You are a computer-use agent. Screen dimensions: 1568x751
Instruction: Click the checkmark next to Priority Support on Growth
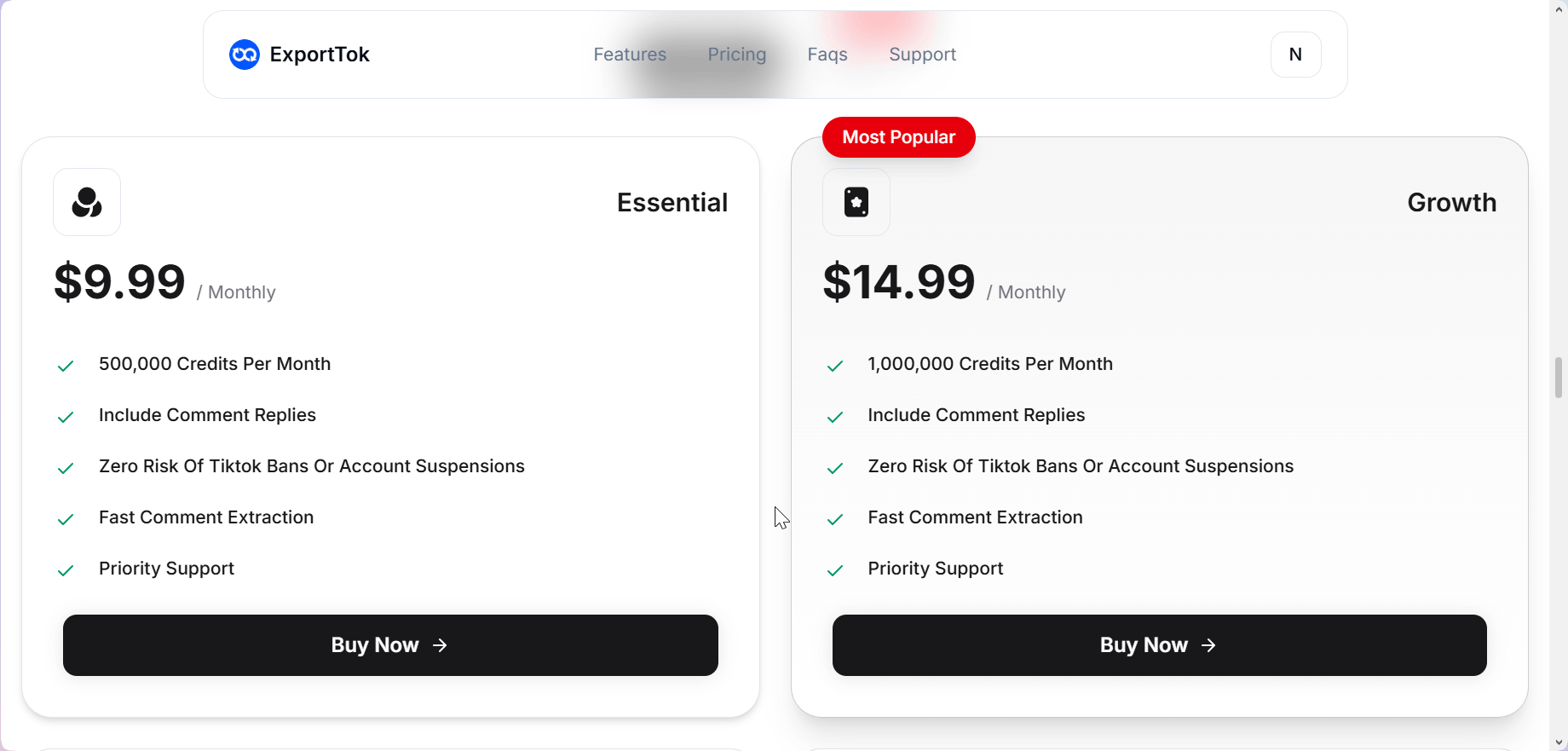tap(834, 570)
